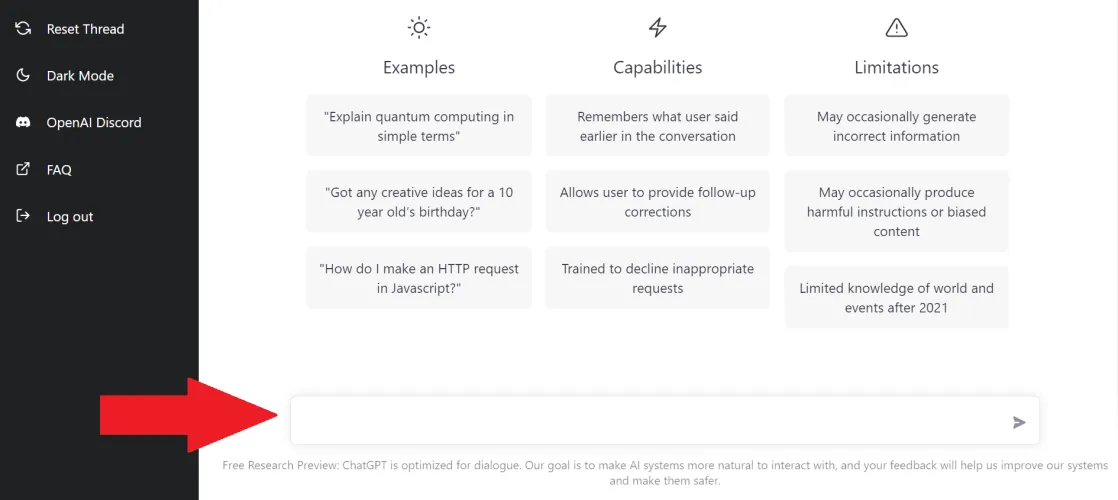Select Reset Thread in the sidebar
This screenshot has height=500, width=1118.
coord(85,29)
